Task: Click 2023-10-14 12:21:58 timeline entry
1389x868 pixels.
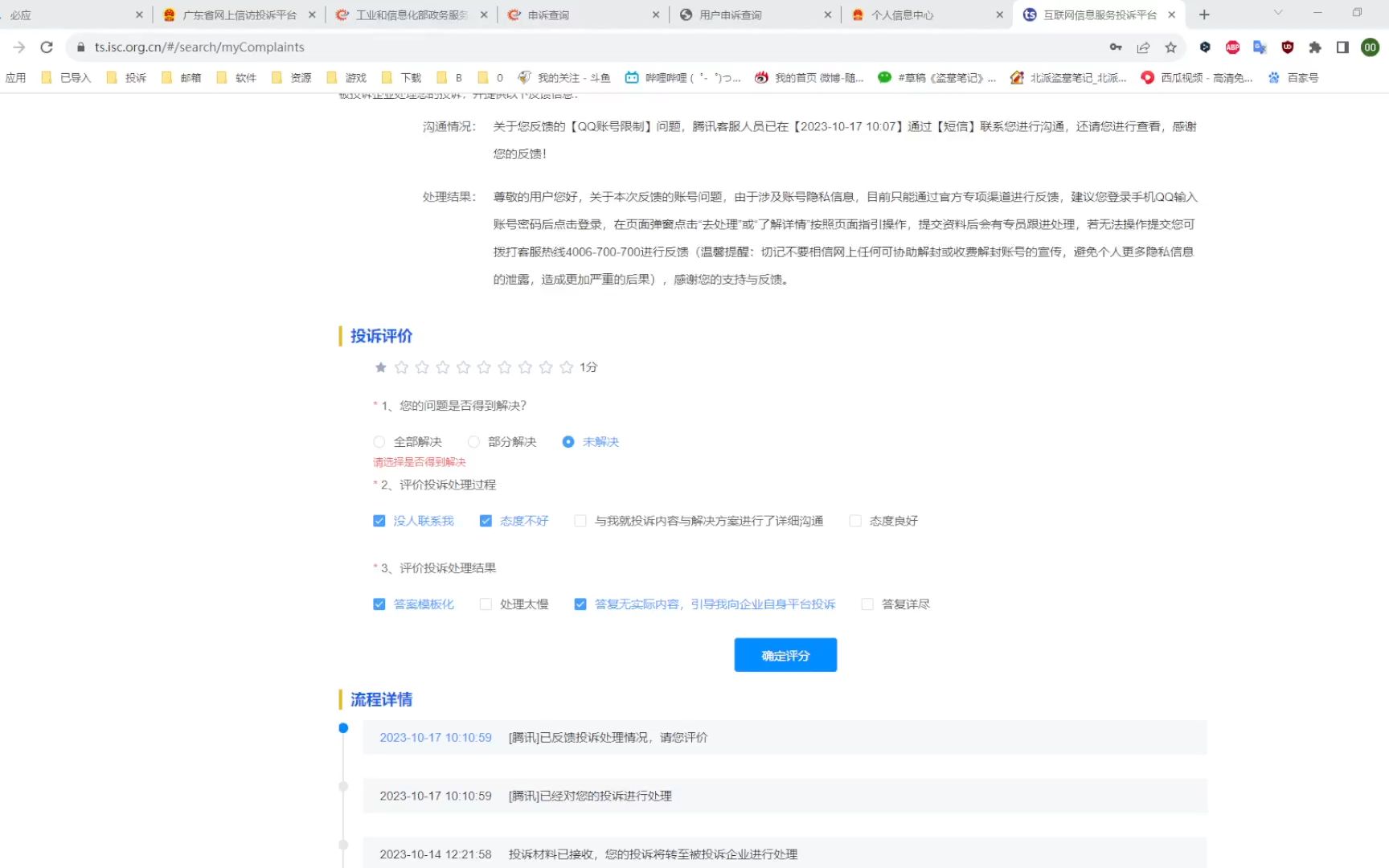Action: tap(785, 854)
